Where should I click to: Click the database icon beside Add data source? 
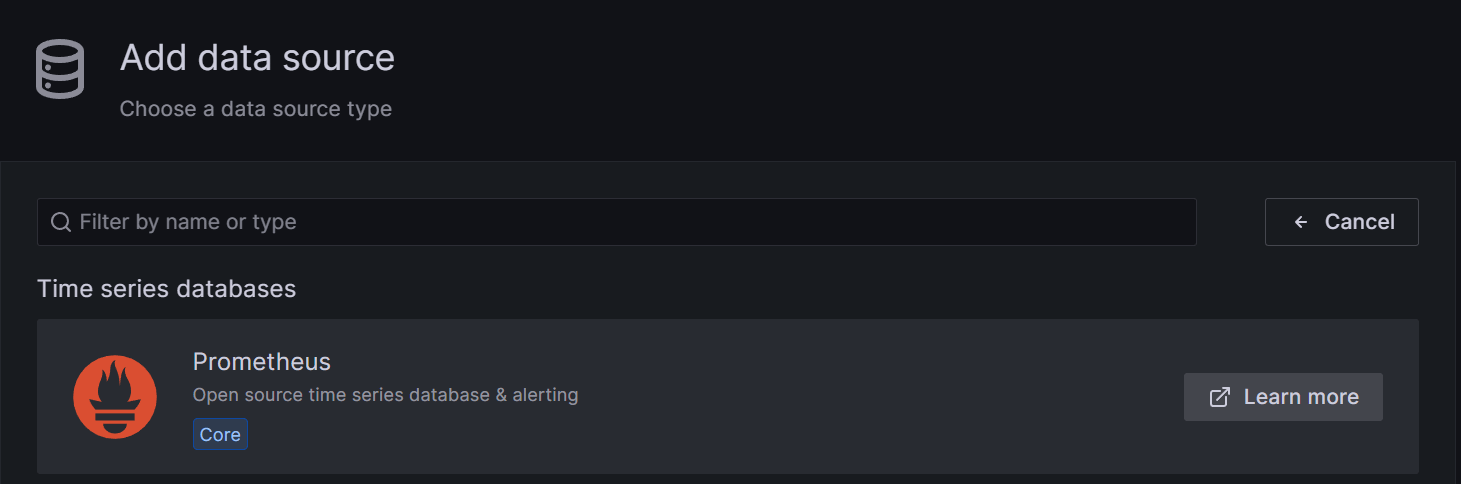60,69
